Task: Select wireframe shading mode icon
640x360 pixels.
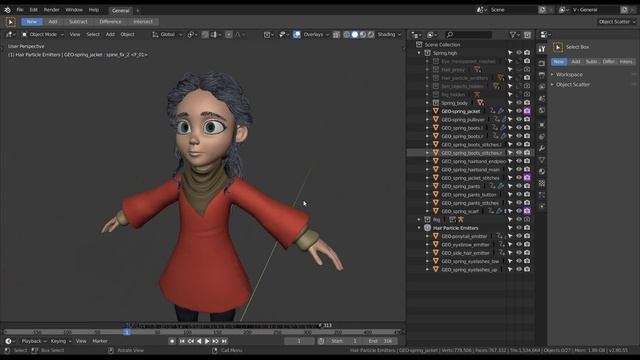Action: pos(347,35)
